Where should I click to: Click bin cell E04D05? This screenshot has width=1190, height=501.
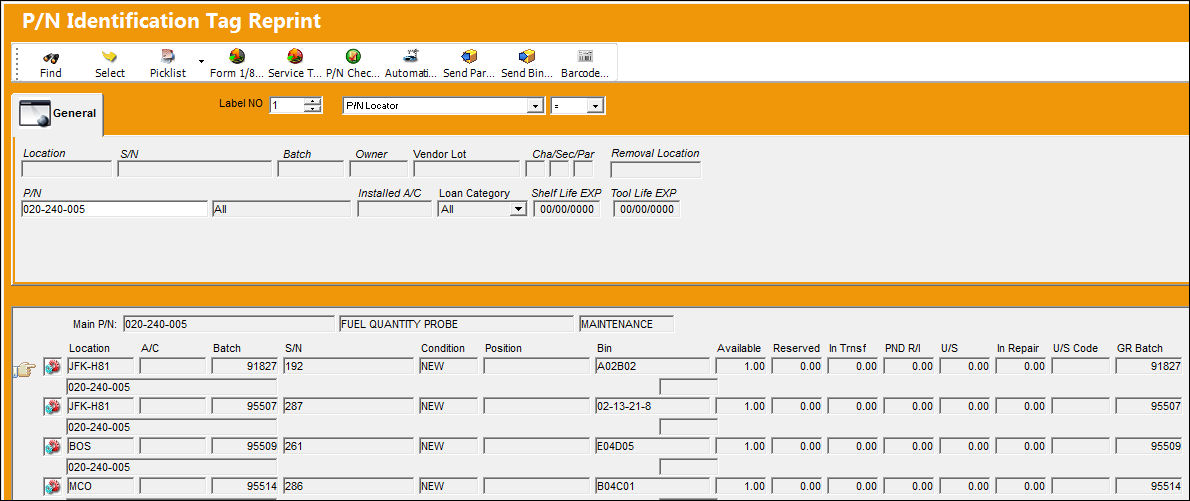tap(653, 446)
